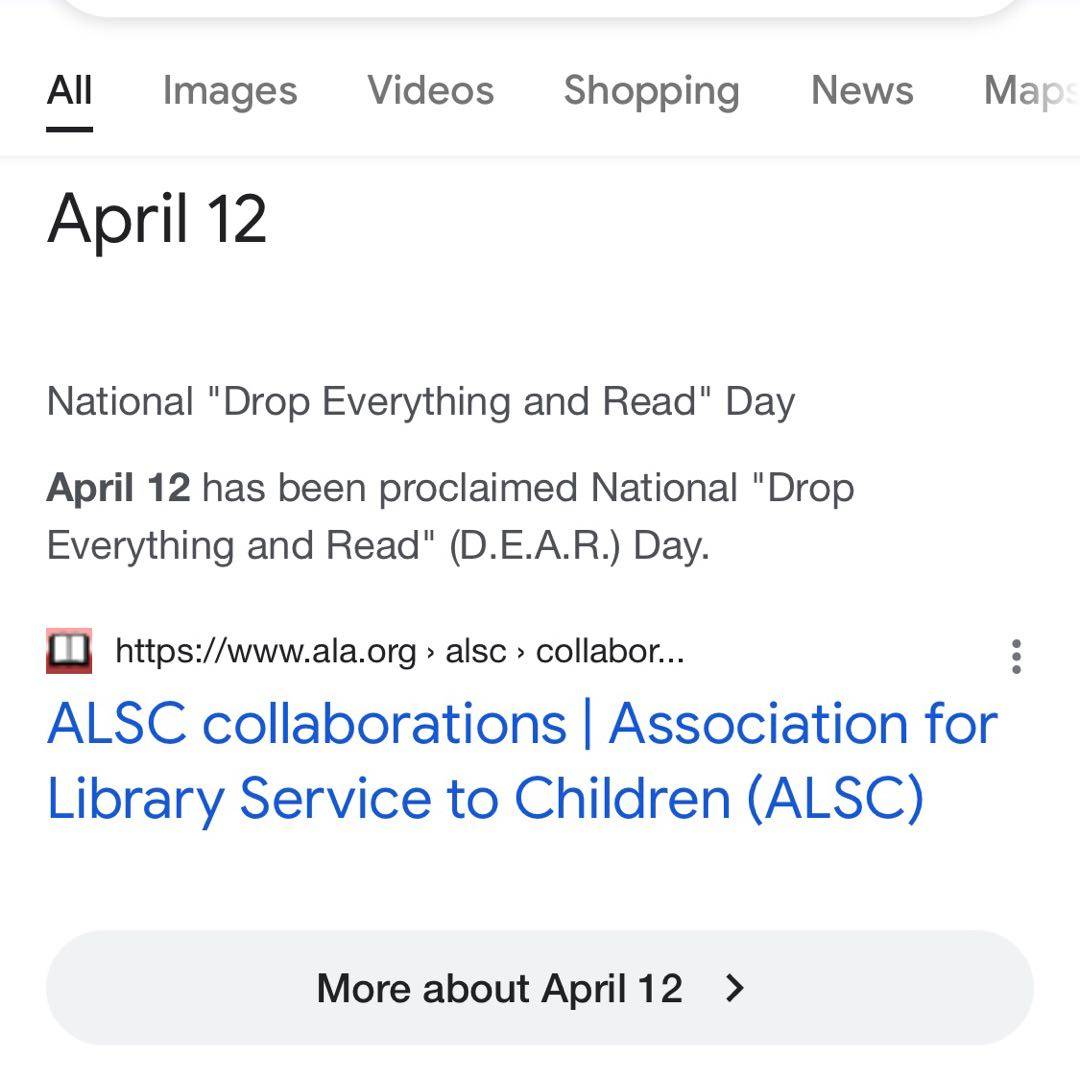Click the National "Drop Everything and Read" Day subtitle

pos(421,402)
